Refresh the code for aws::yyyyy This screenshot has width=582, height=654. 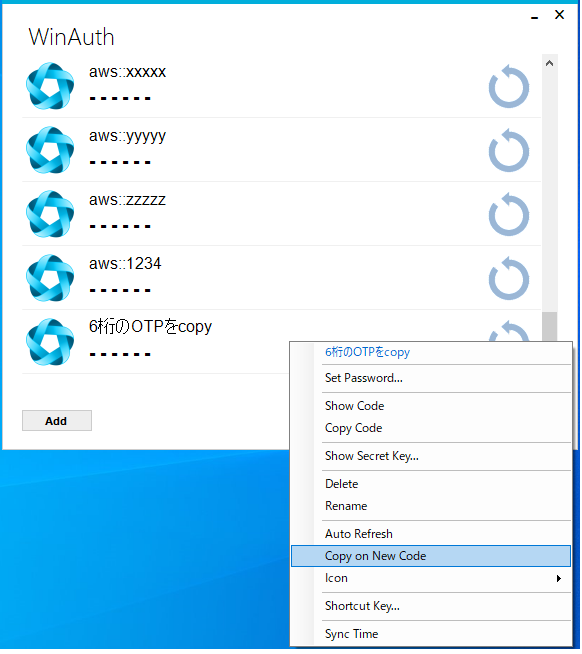click(510, 150)
